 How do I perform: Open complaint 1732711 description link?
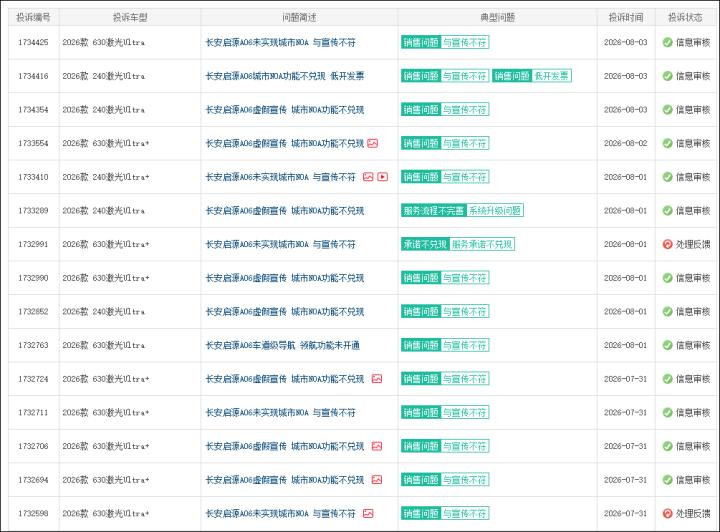tap(280, 413)
